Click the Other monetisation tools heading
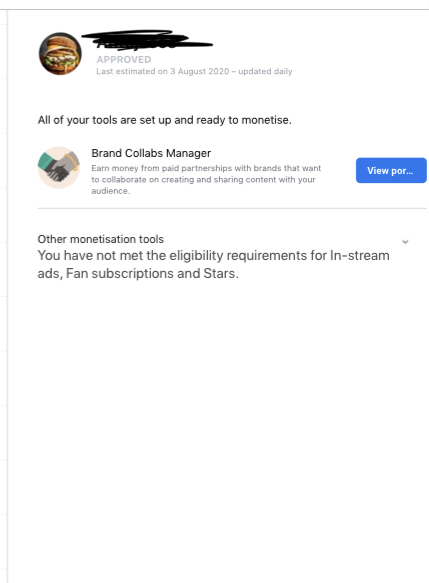 click(x=100, y=239)
